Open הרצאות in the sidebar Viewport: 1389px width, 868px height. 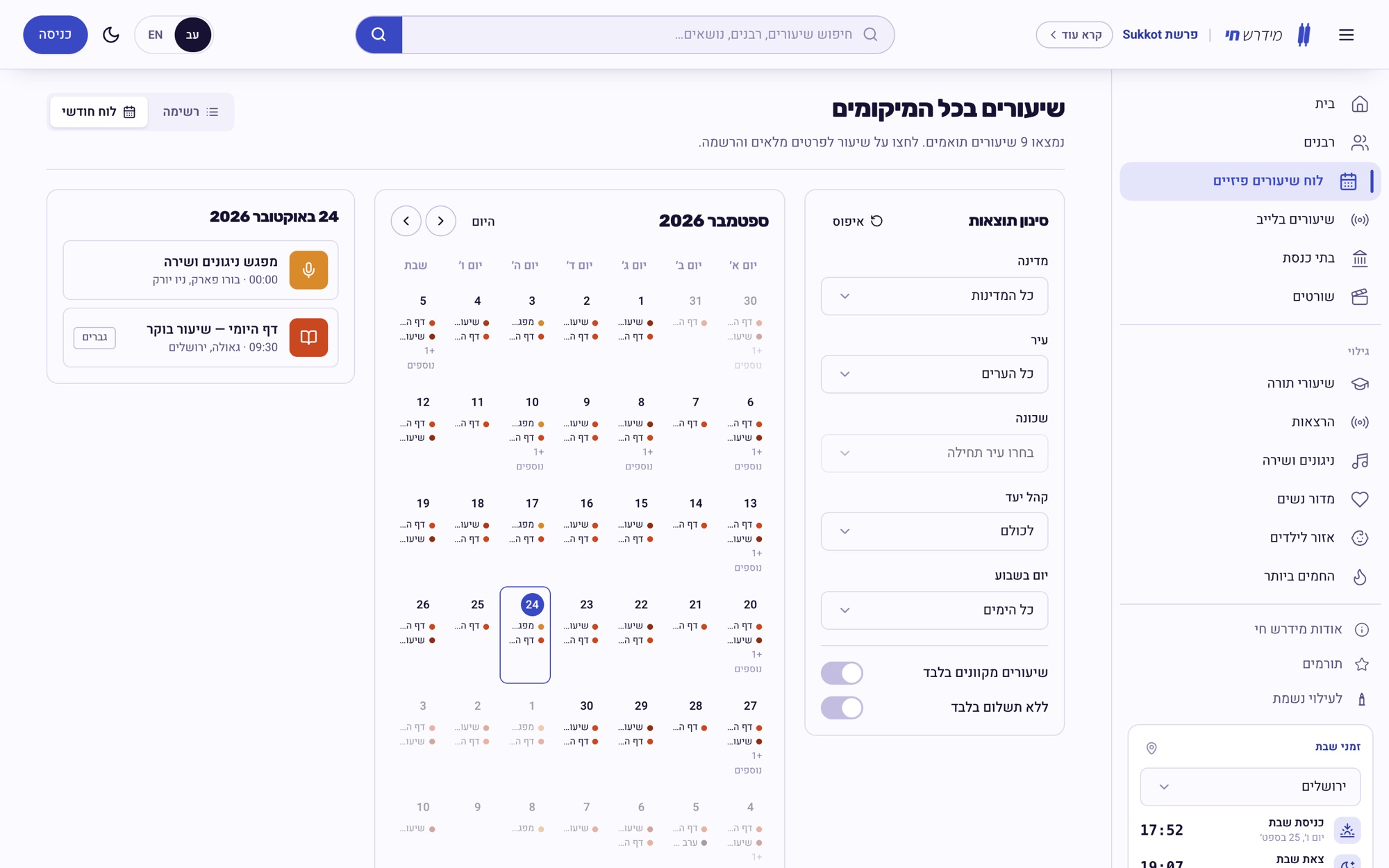point(1250,422)
